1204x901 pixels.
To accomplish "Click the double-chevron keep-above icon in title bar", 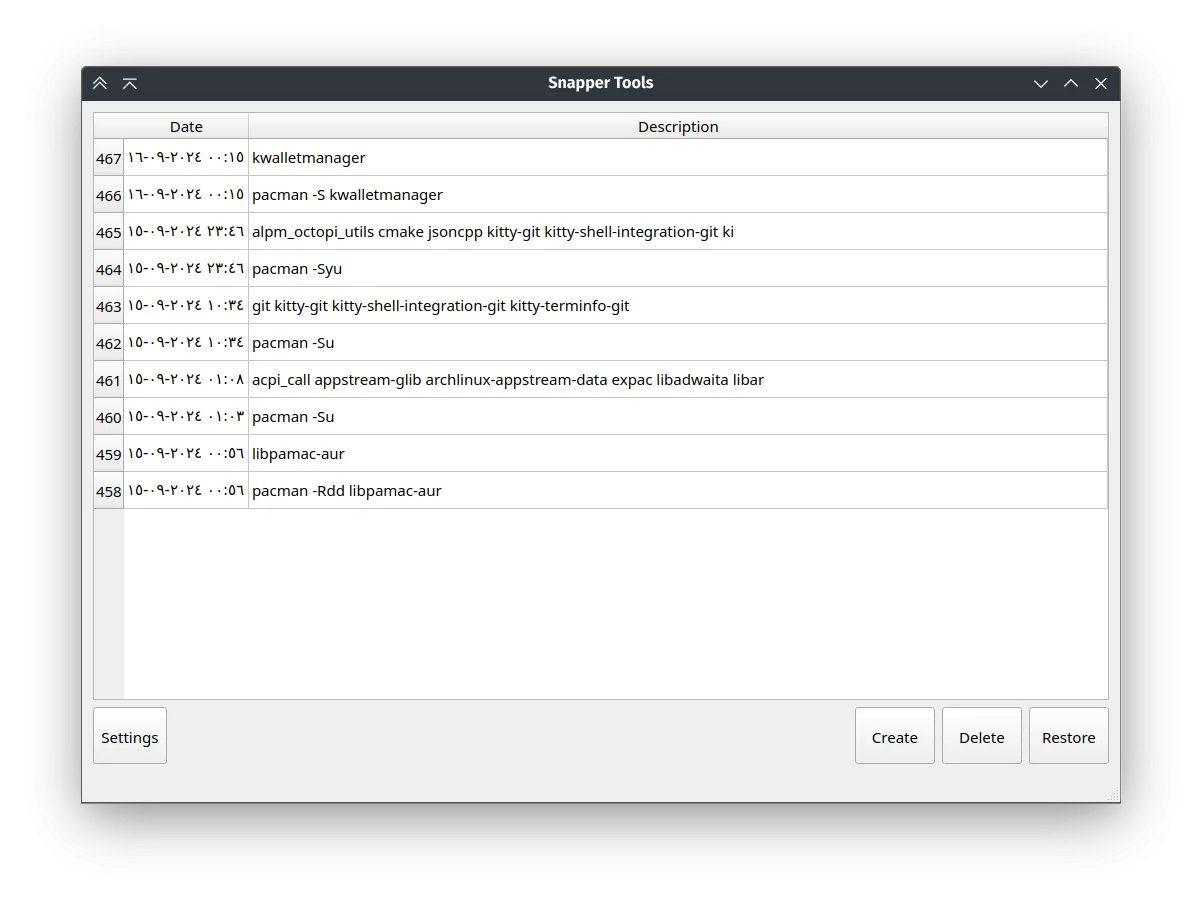I will pos(100,84).
